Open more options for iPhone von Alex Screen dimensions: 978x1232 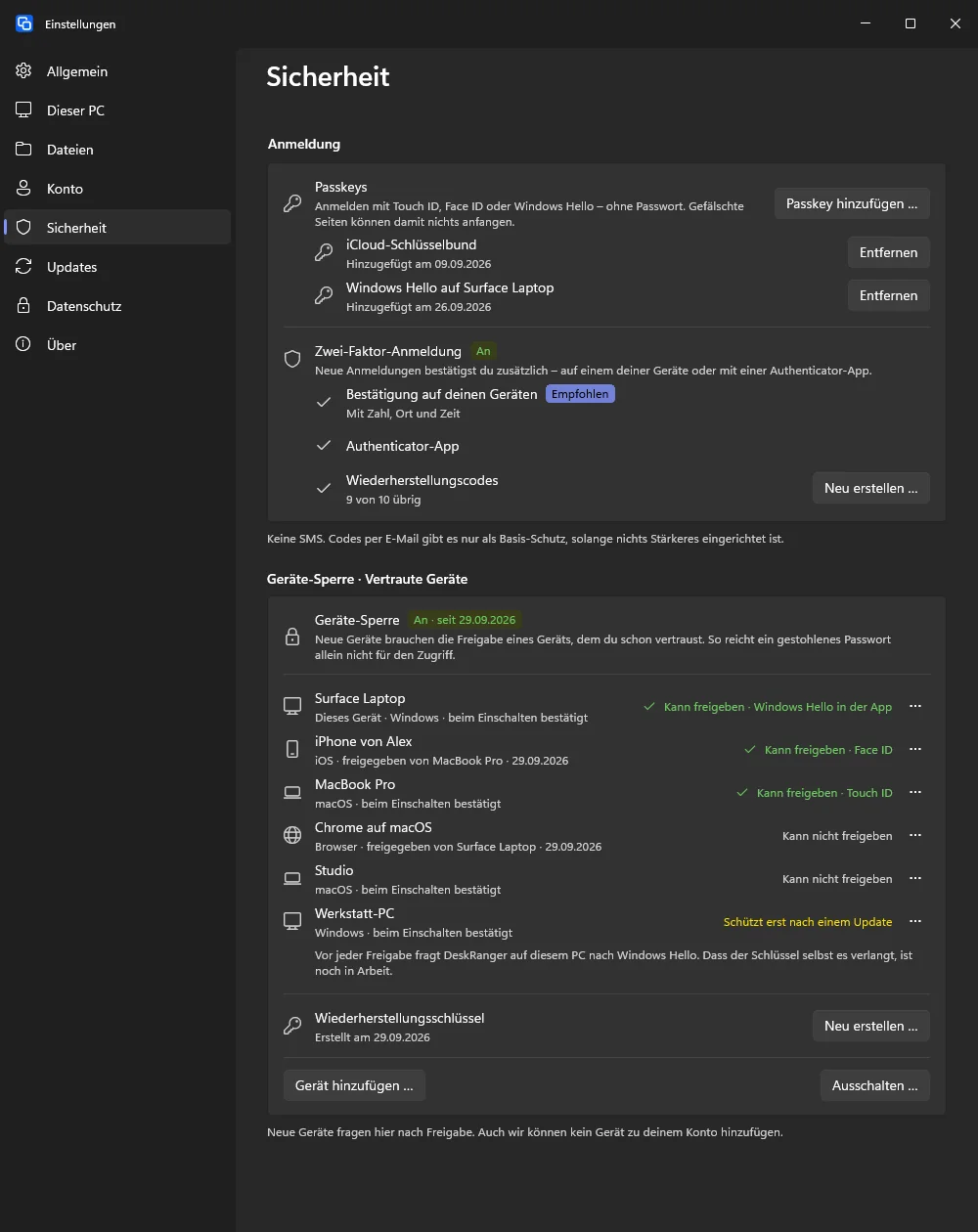pos(915,749)
